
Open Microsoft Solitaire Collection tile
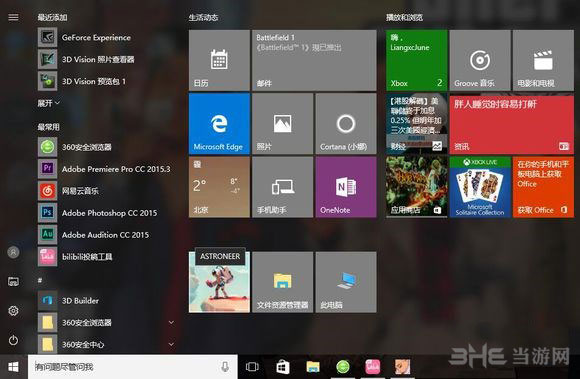click(x=480, y=187)
